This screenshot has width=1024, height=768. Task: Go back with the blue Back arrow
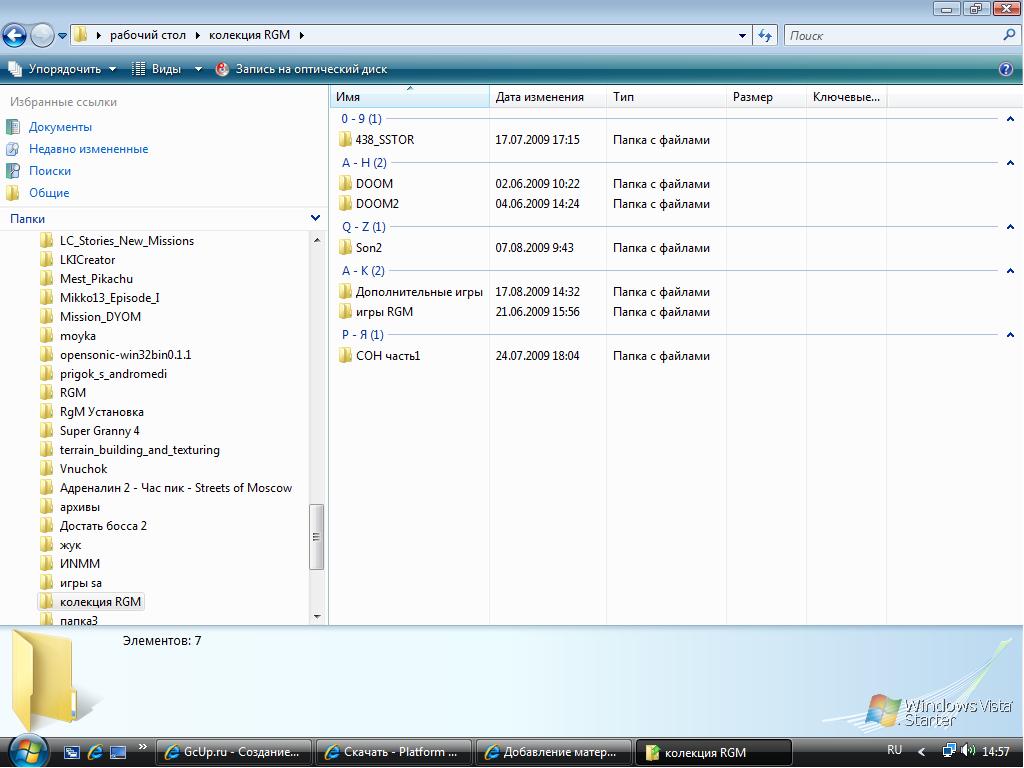[x=14, y=35]
